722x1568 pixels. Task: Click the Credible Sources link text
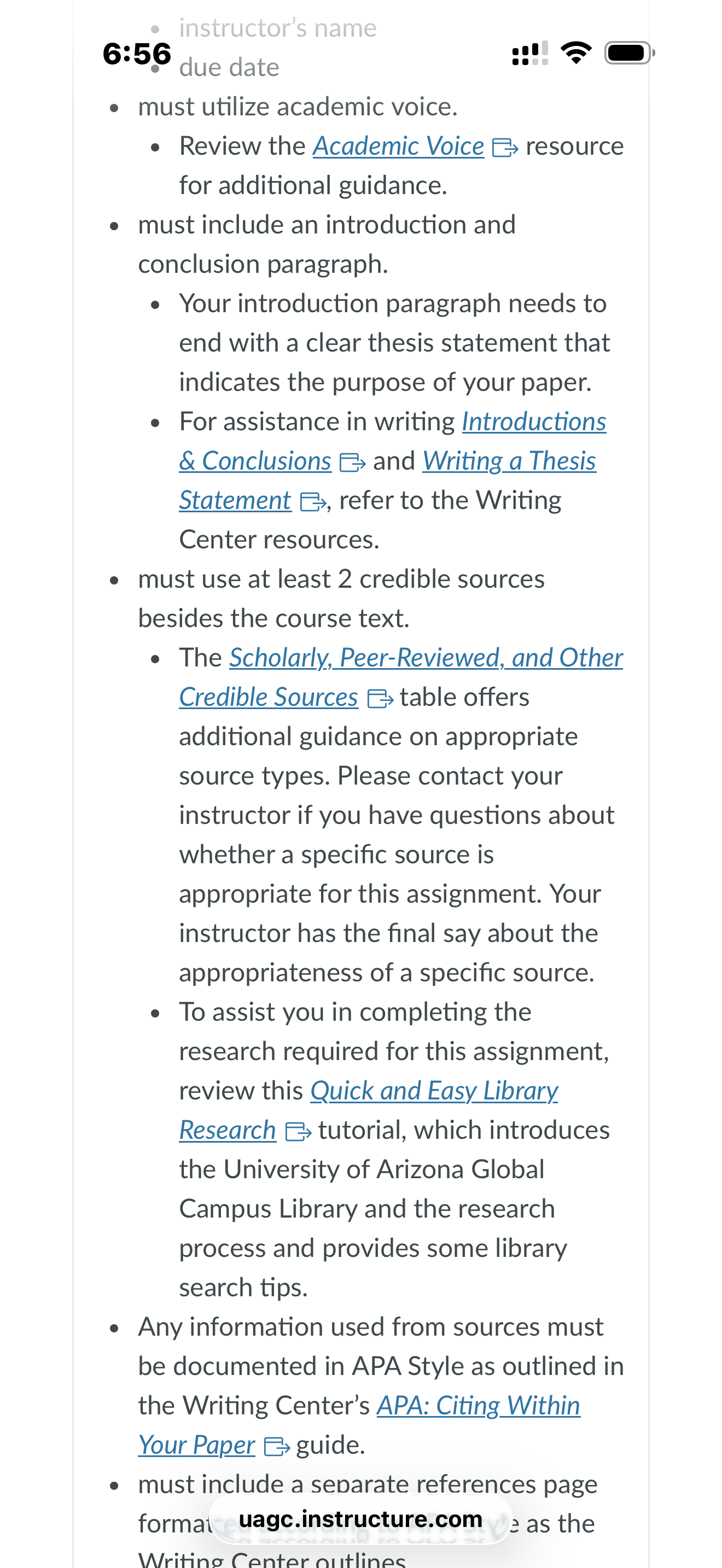[x=269, y=697]
